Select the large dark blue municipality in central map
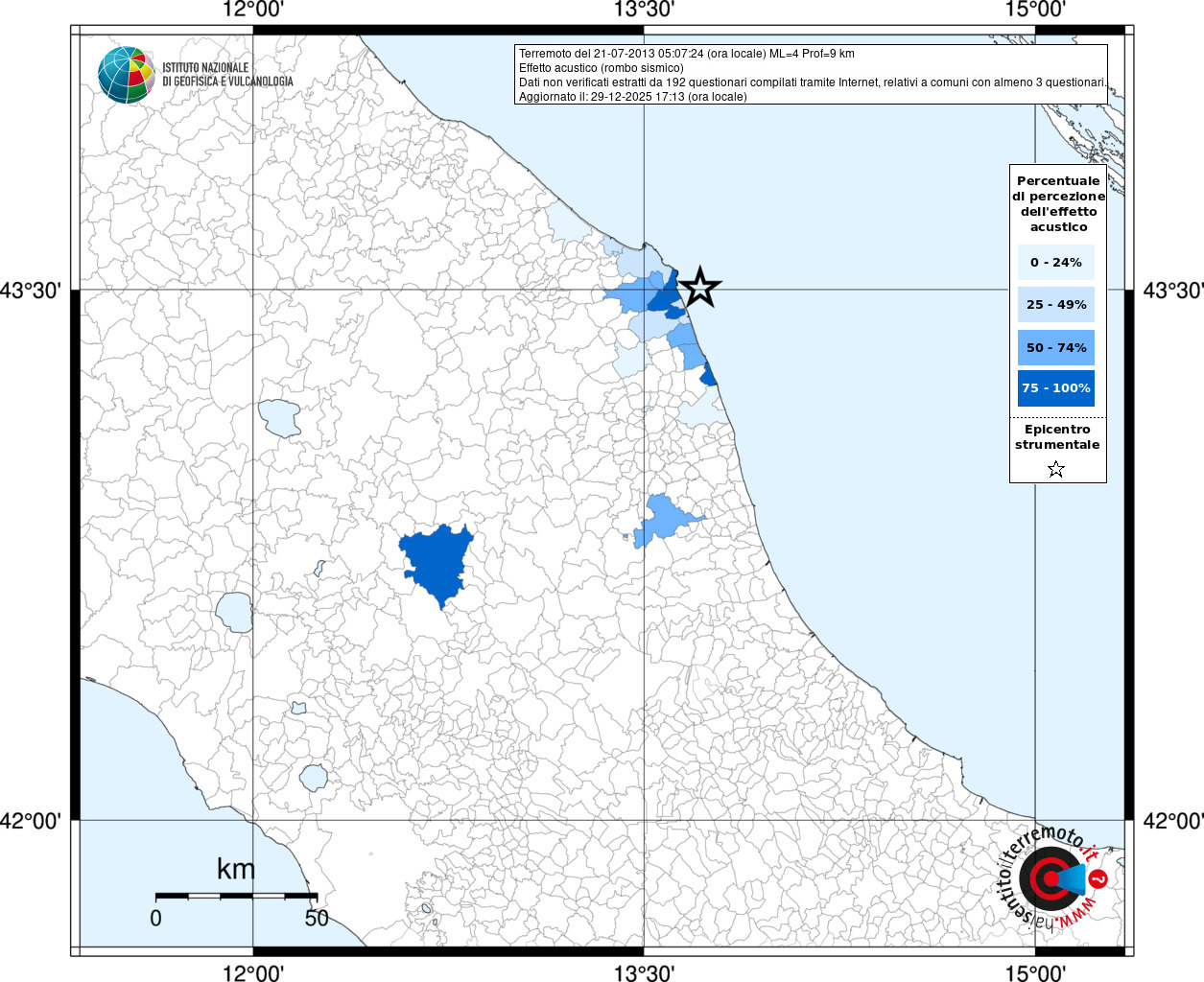This screenshot has height=982, width=1204. [437, 563]
